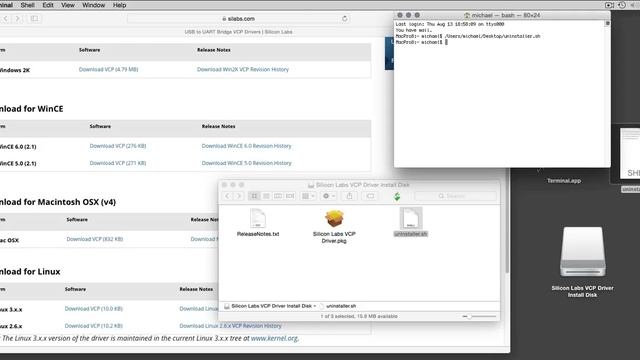
Task: Click the Terminal window title bar
Action: coord(502,15)
